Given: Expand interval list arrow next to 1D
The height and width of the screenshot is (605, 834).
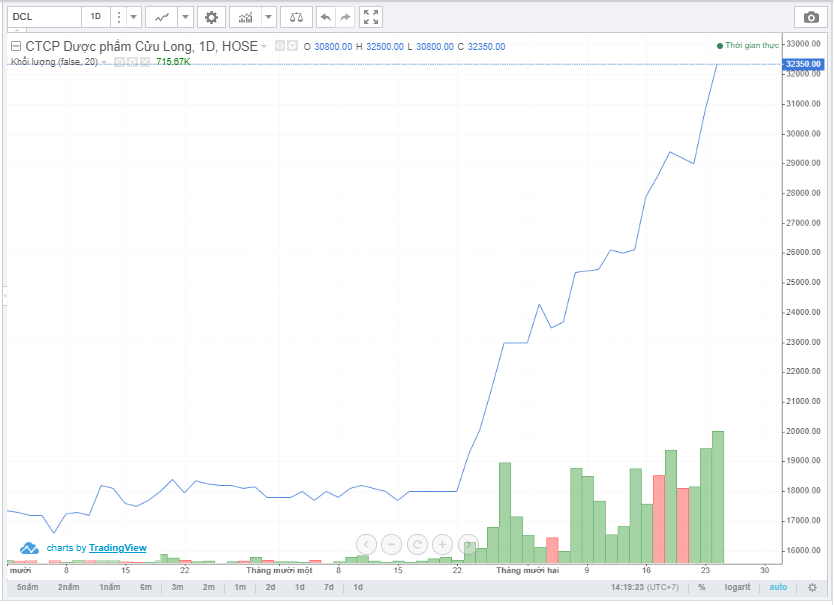Looking at the screenshot, I should pos(134,17).
